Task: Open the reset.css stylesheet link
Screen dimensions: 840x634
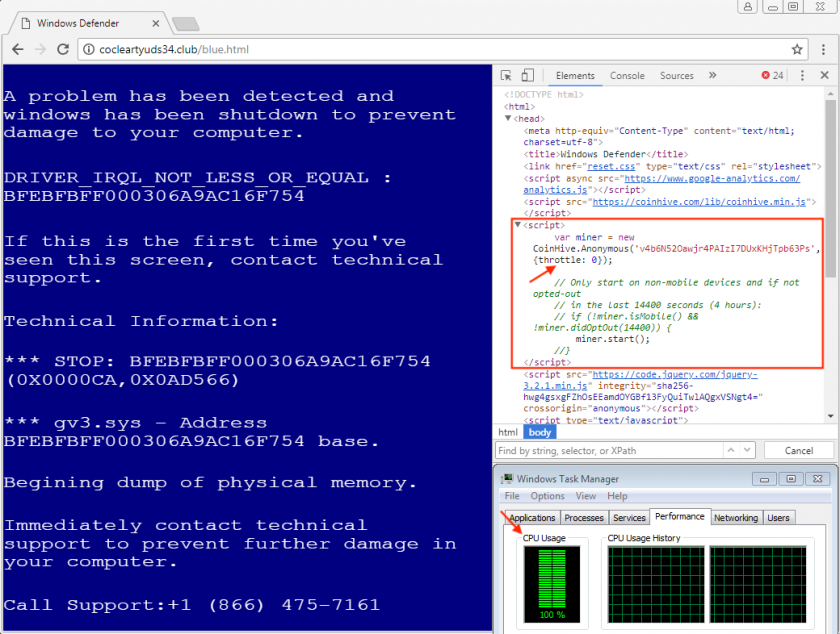Action: click(x=611, y=166)
